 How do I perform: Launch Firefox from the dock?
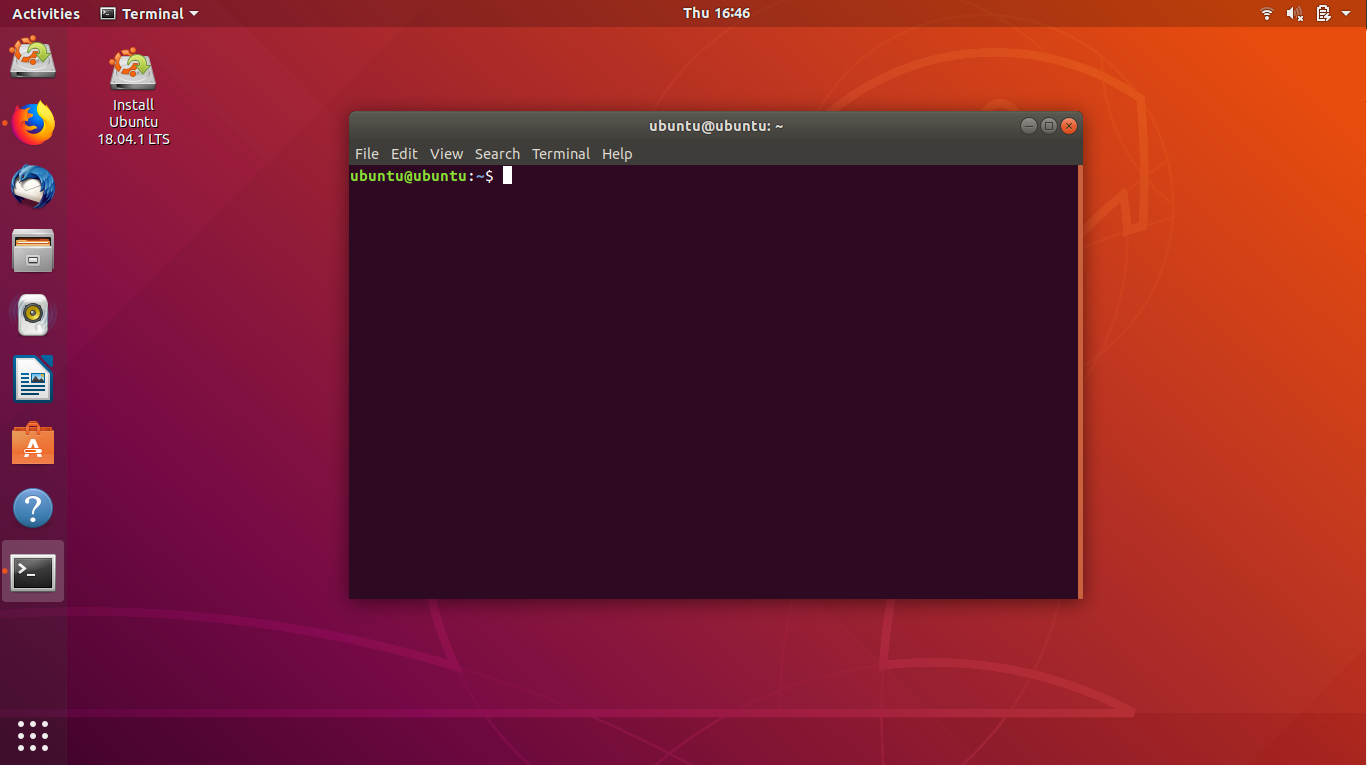pyautogui.click(x=33, y=123)
